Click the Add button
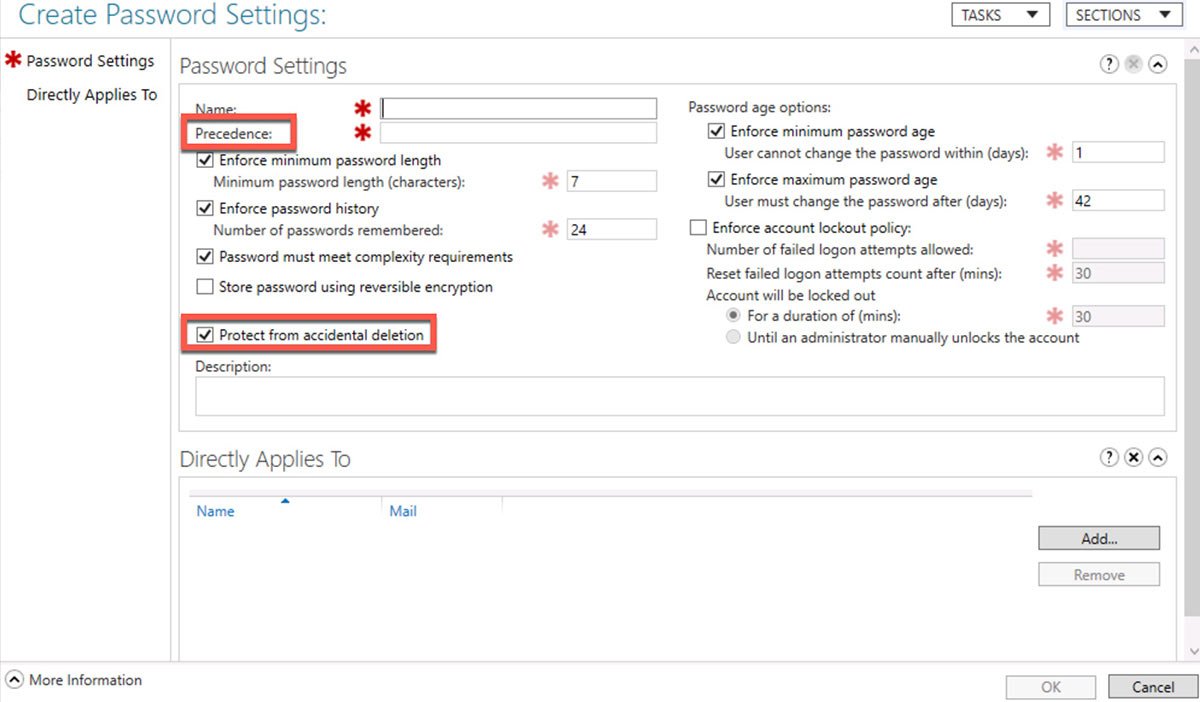1200x702 pixels. [x=1098, y=538]
